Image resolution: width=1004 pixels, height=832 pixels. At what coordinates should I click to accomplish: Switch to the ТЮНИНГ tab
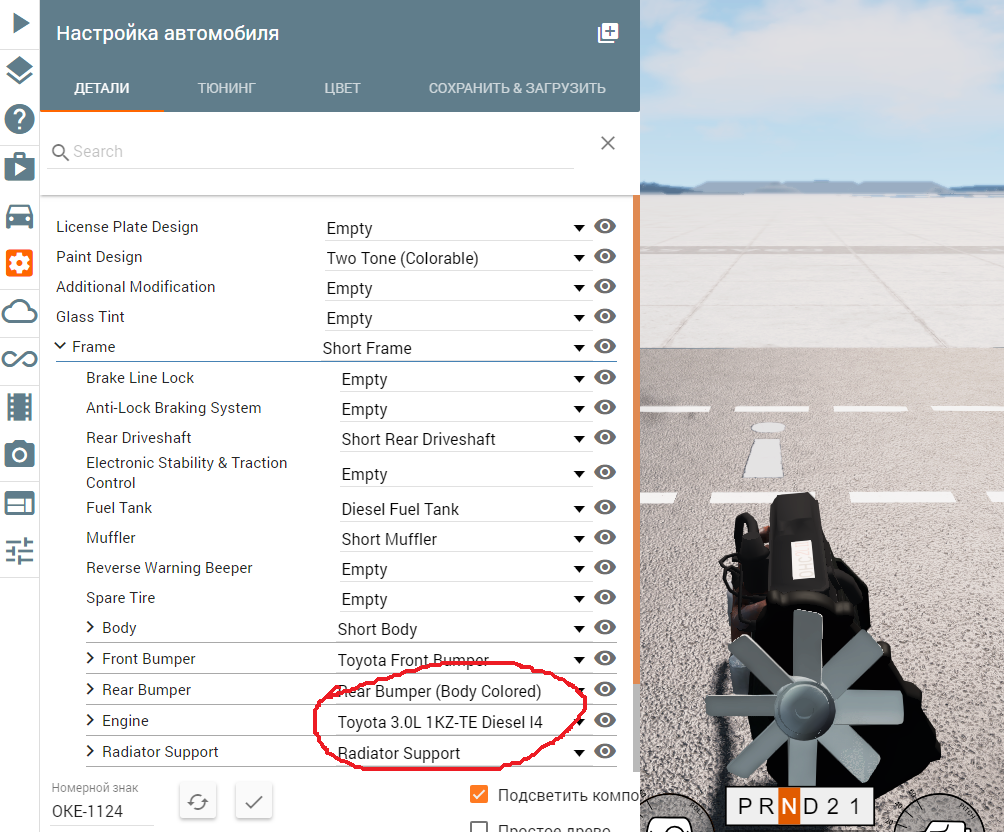[x=227, y=88]
